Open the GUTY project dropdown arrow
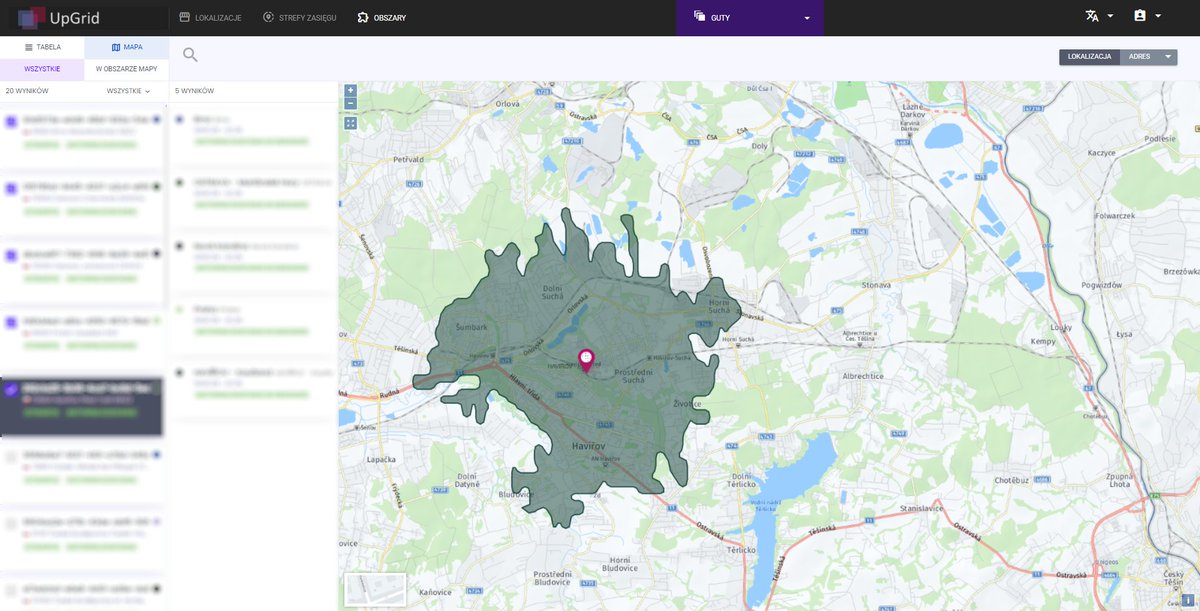1200x611 pixels. (807, 18)
